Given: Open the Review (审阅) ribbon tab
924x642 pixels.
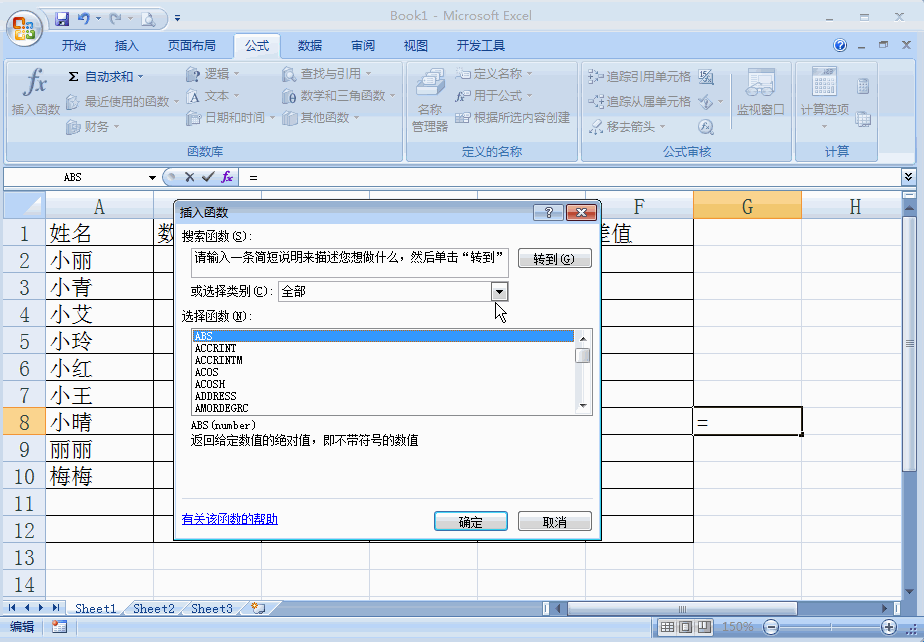Looking at the screenshot, I should (363, 45).
